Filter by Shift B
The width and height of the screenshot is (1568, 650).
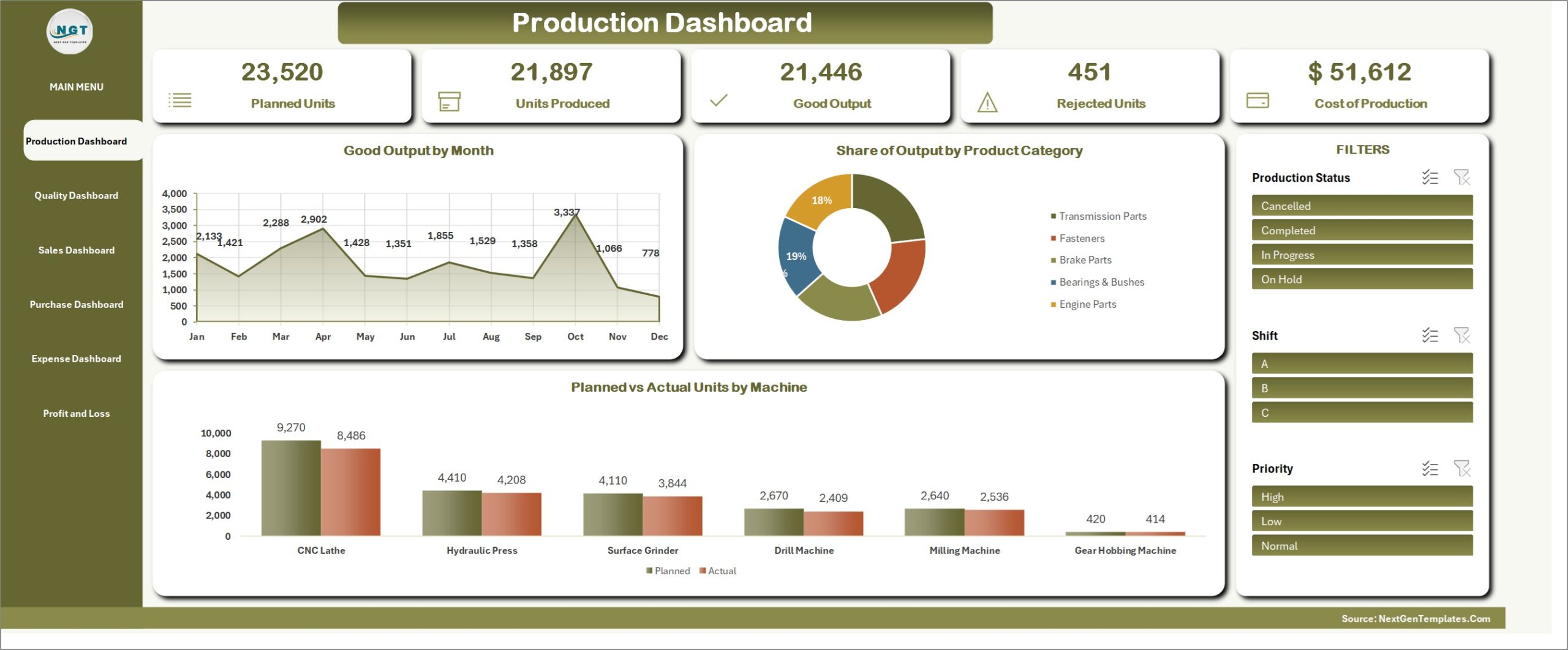click(1362, 388)
